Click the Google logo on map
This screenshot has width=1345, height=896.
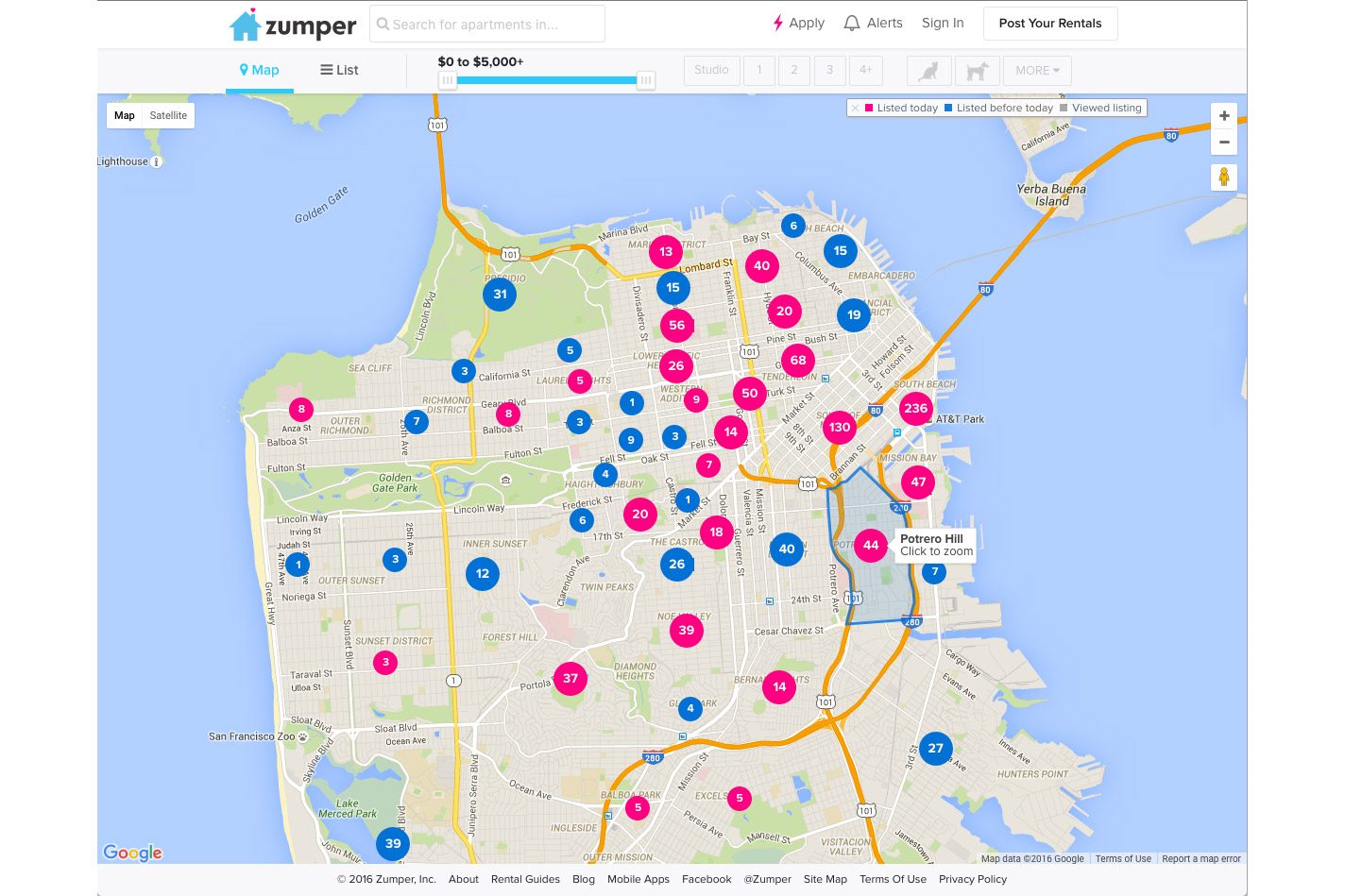(x=133, y=853)
